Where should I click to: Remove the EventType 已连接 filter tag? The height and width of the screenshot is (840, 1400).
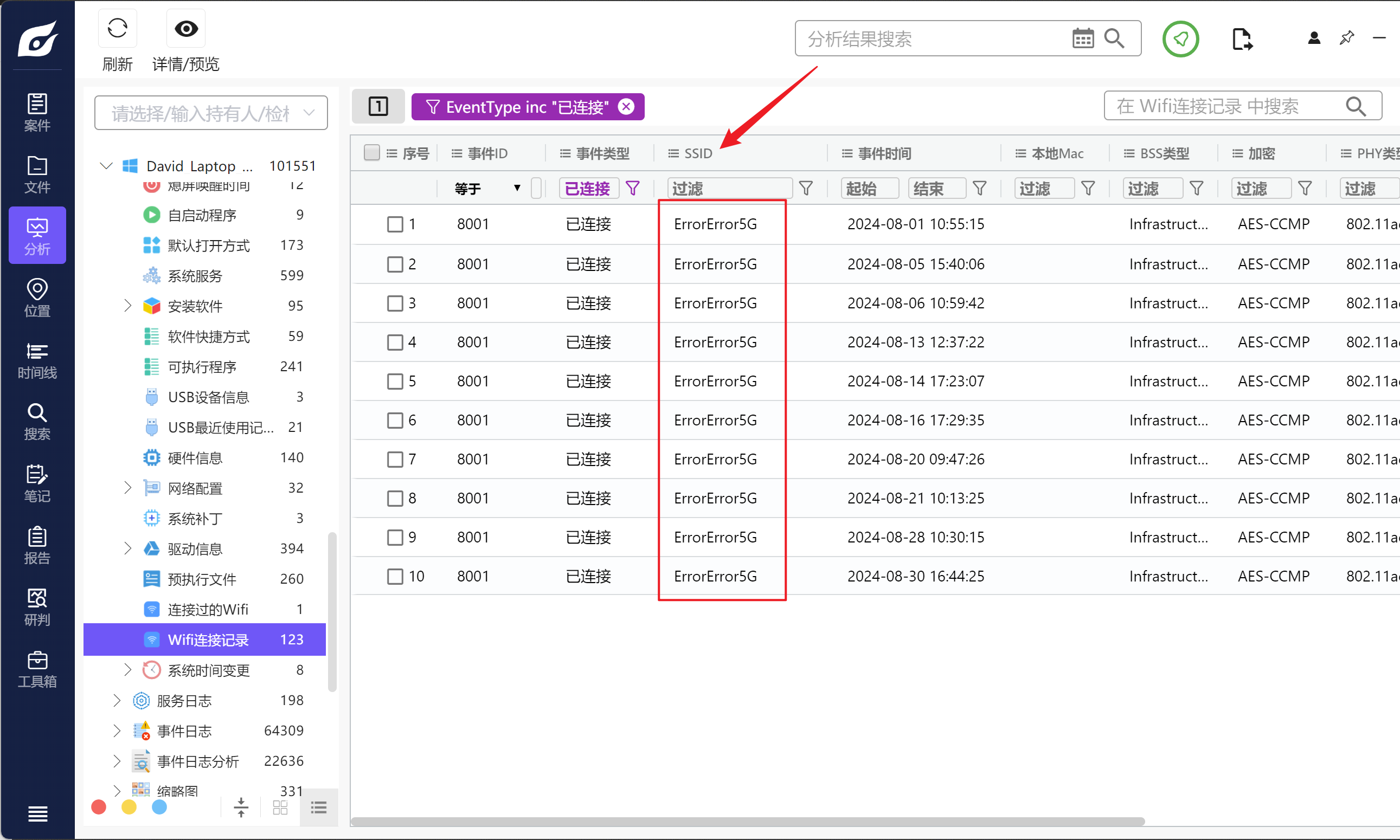626,107
